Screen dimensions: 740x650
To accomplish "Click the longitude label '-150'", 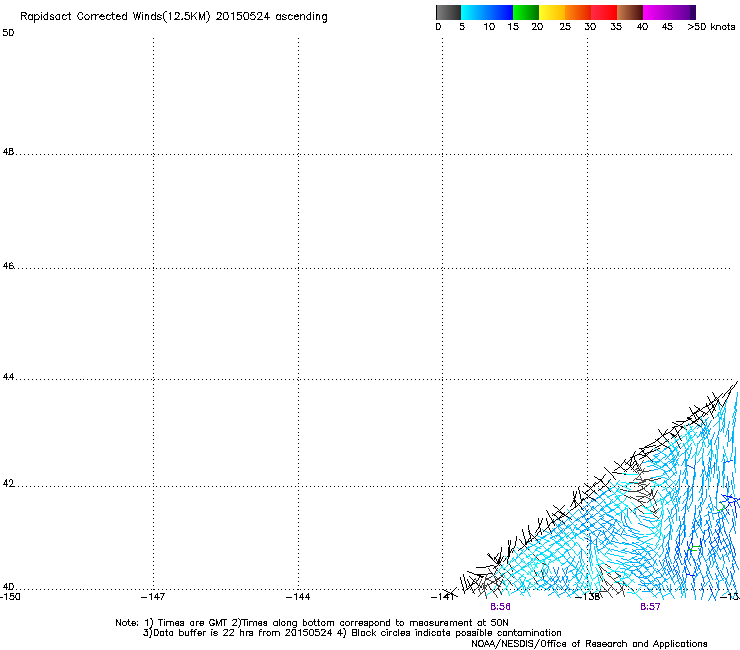I will coord(10,596).
